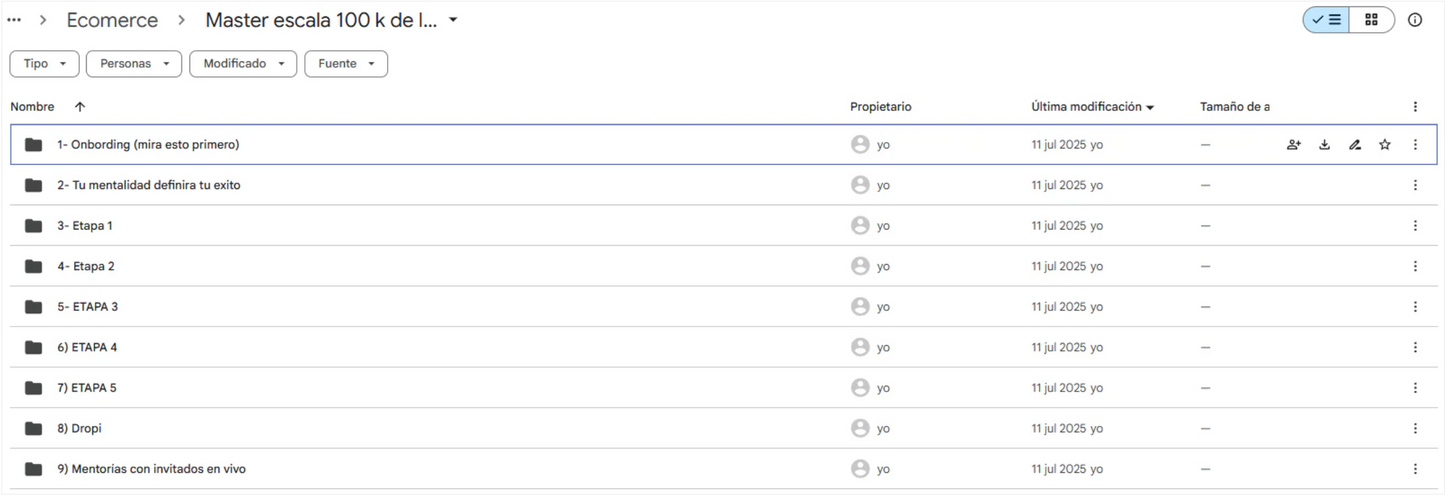Rename the Onbording folder with pencil icon
The height and width of the screenshot is (496, 1445).
pyautogui.click(x=1355, y=145)
